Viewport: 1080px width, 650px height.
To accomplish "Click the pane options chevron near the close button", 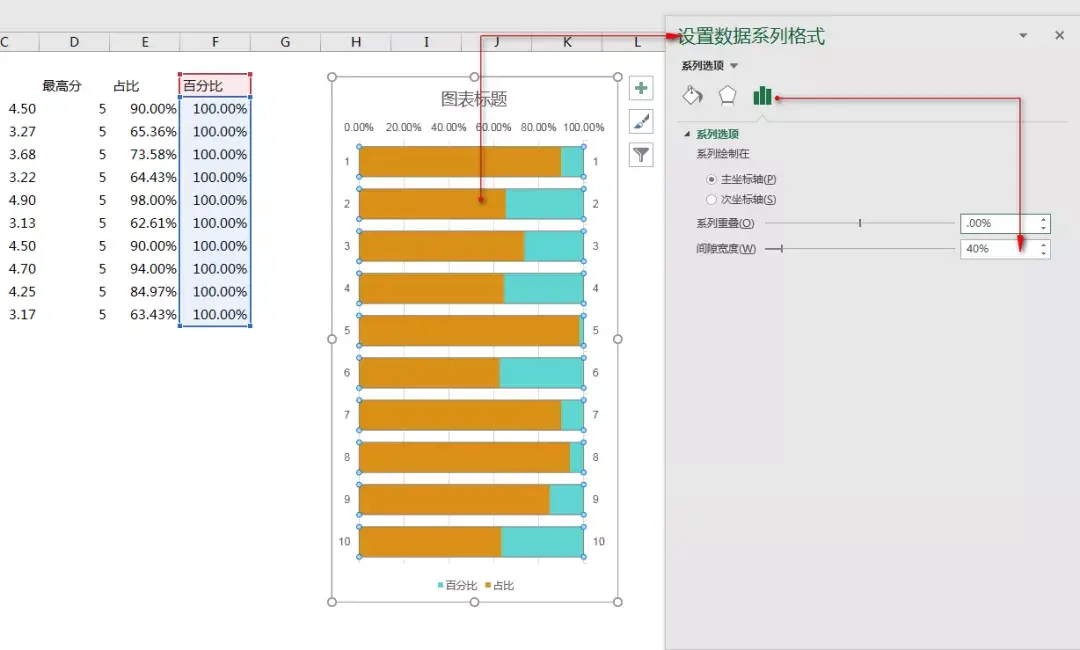I will pyautogui.click(x=1022, y=34).
